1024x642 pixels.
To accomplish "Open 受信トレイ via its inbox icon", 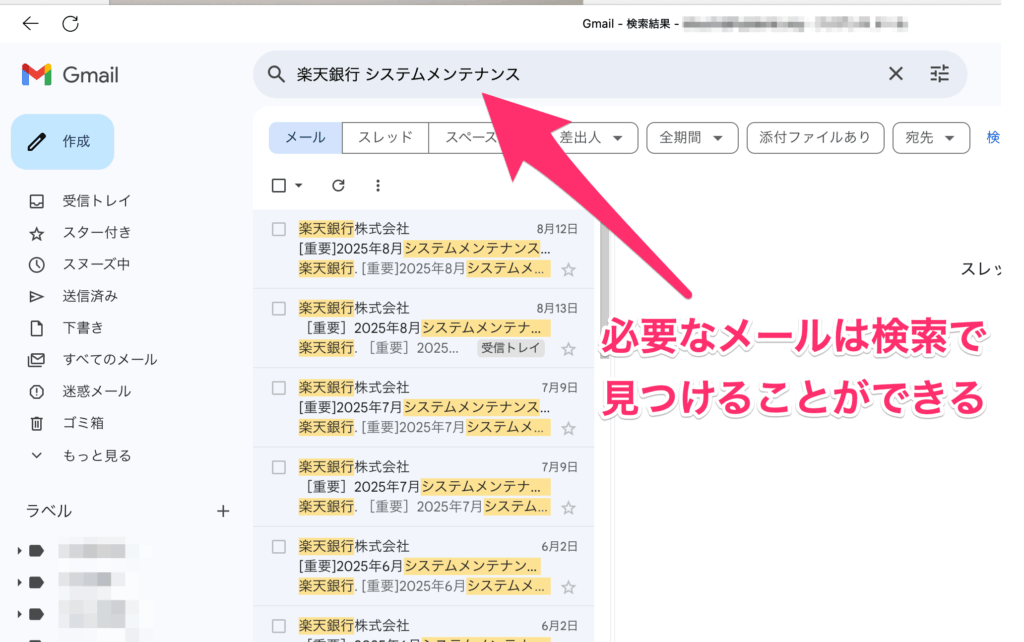I will 37,201.
